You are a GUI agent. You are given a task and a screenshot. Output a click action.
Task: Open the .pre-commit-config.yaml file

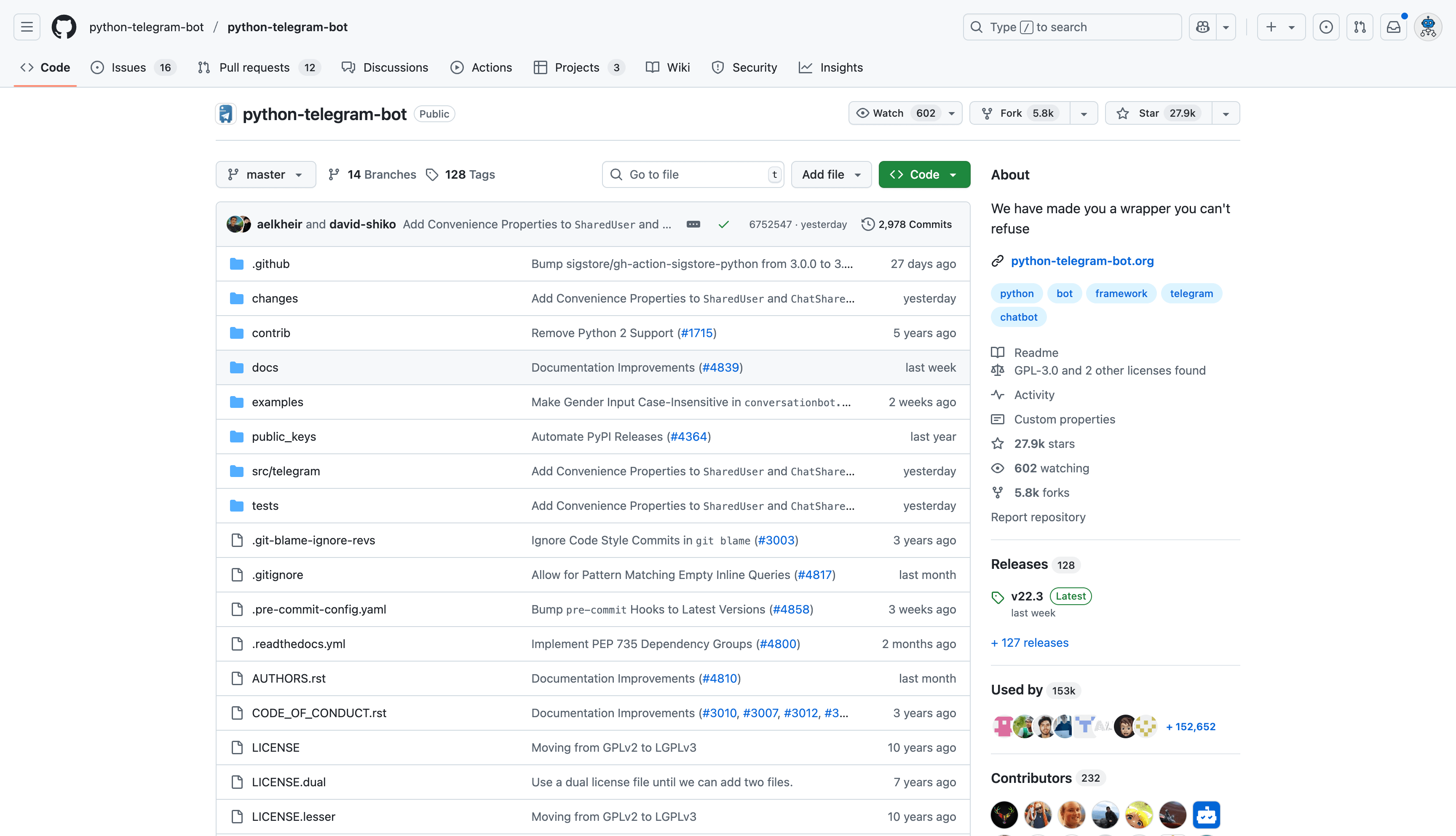click(319, 609)
